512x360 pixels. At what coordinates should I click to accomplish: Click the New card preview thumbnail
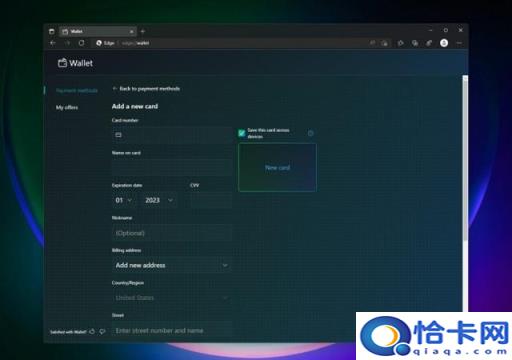(x=277, y=168)
